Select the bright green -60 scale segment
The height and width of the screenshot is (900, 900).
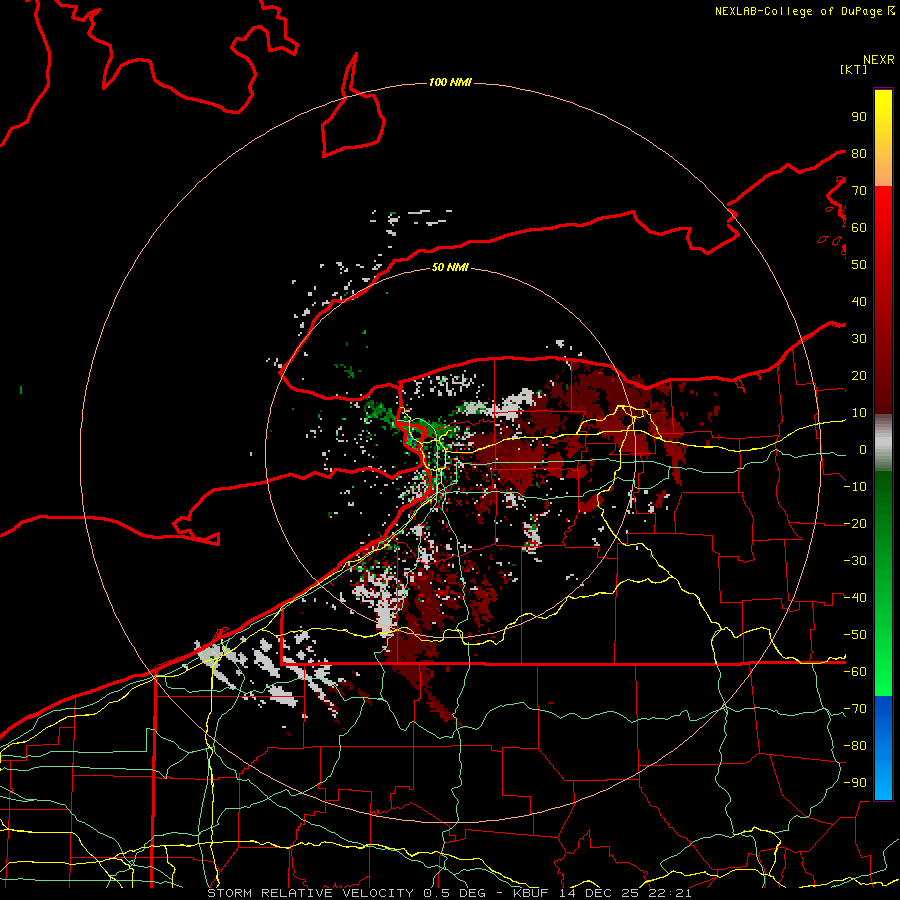click(x=883, y=677)
